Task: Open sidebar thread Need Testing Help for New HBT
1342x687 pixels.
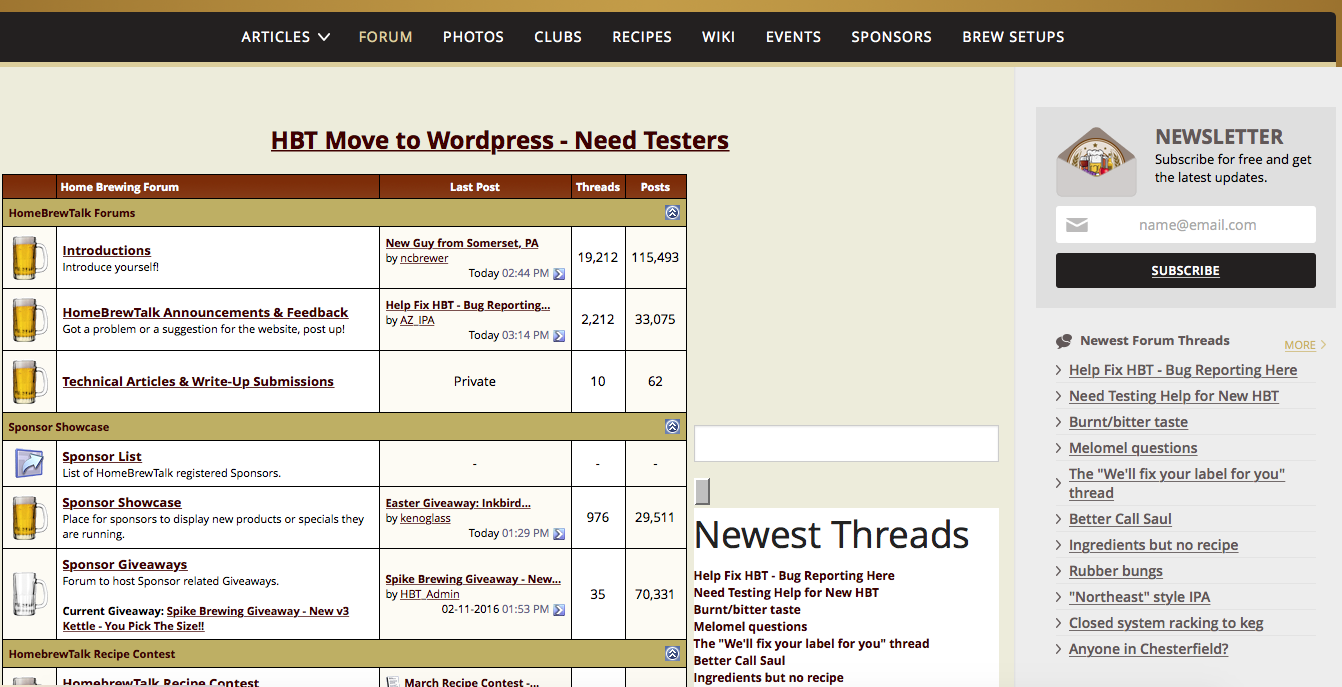Action: tap(1174, 396)
